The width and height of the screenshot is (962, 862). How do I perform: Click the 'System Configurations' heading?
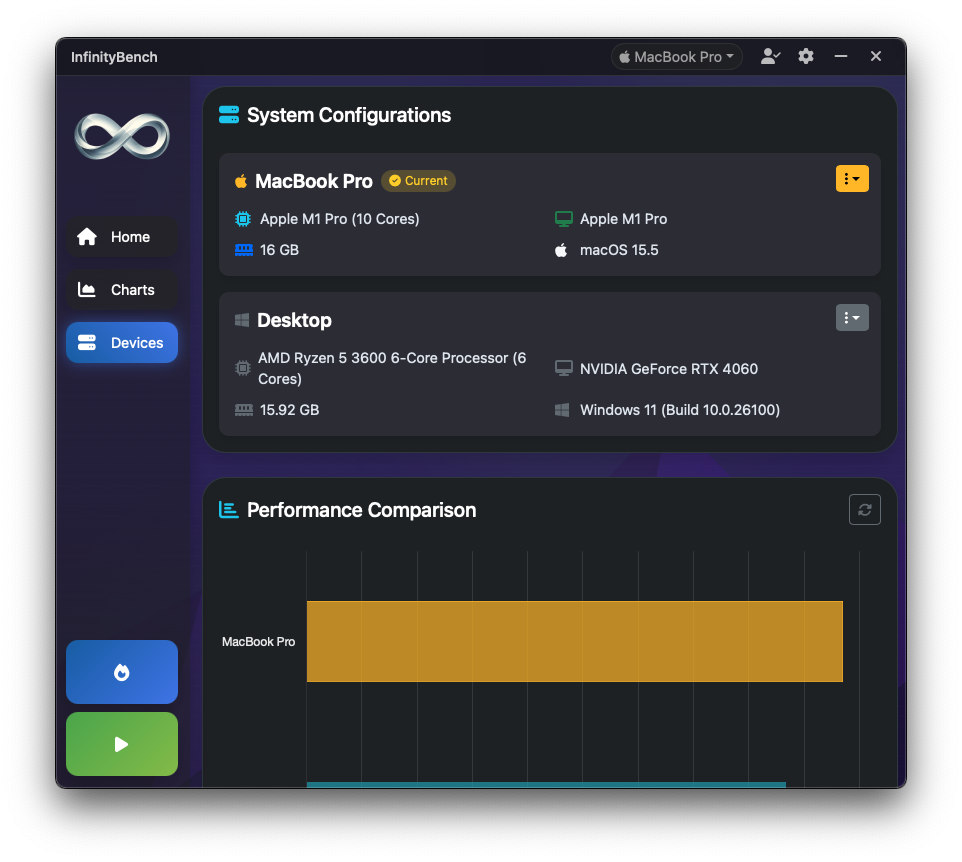pyautogui.click(x=348, y=115)
